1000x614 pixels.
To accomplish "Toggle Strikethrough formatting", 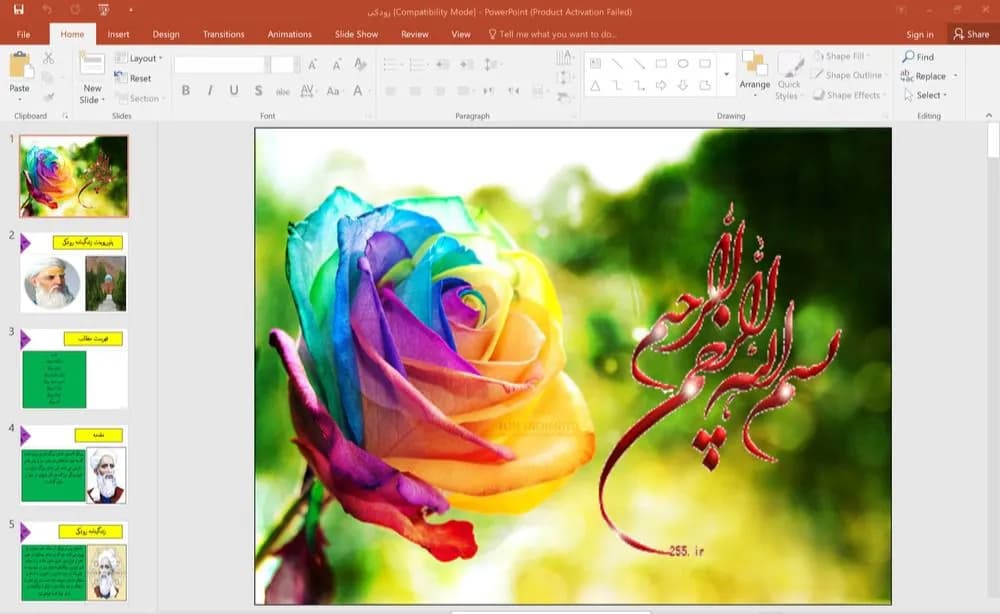I will point(283,91).
